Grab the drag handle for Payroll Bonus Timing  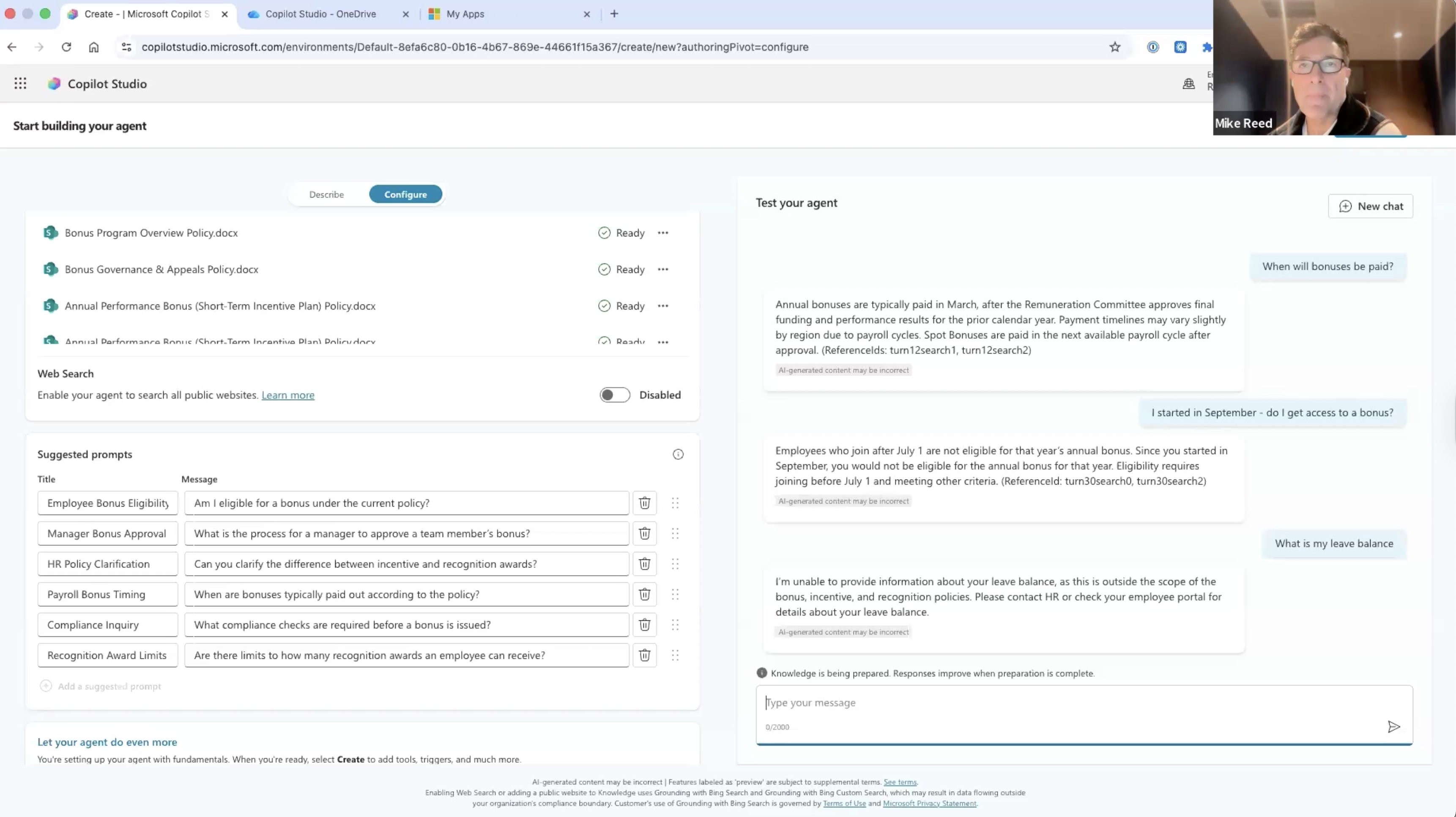675,594
